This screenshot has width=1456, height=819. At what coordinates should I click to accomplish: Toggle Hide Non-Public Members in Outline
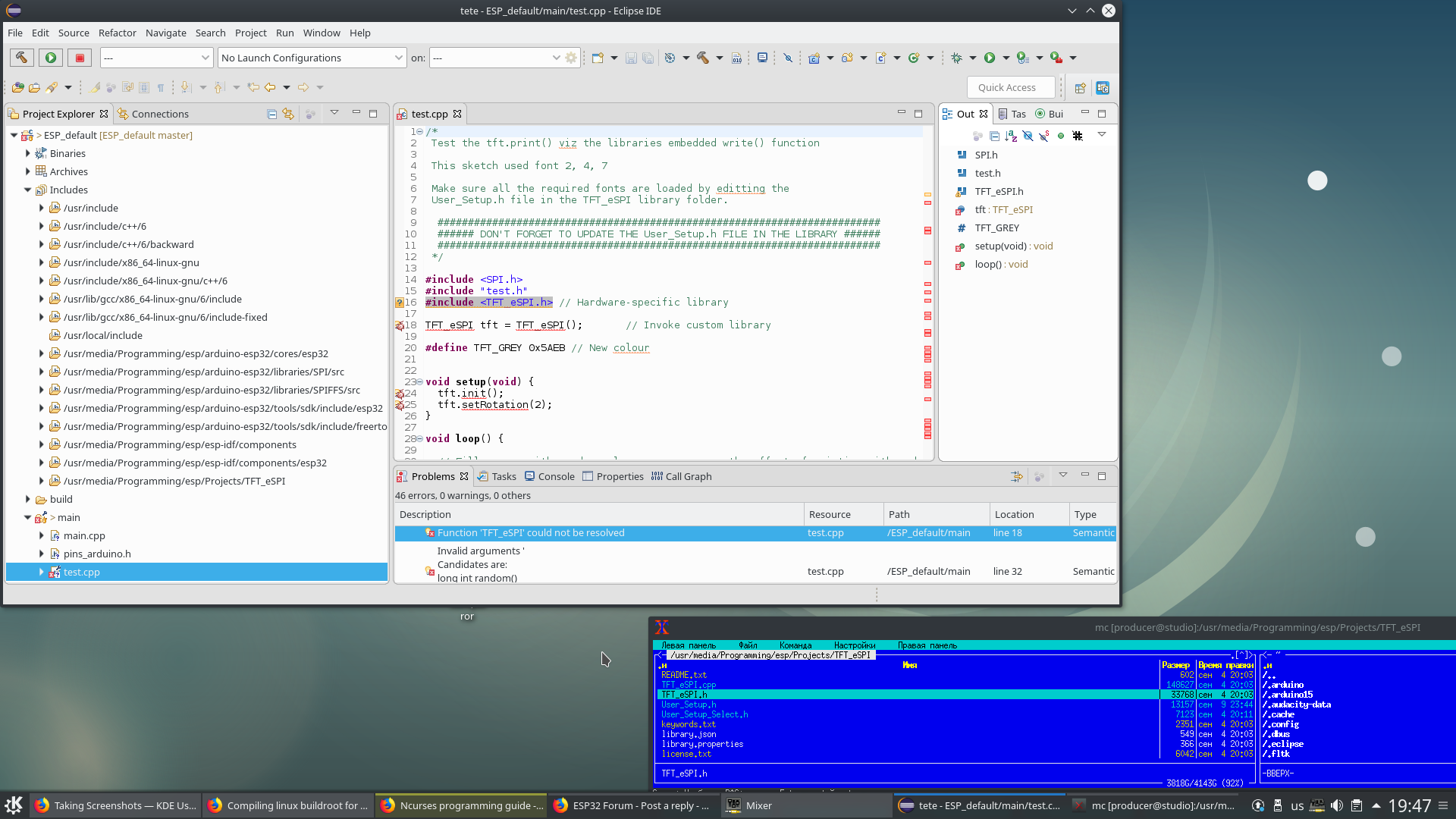pos(1061,136)
